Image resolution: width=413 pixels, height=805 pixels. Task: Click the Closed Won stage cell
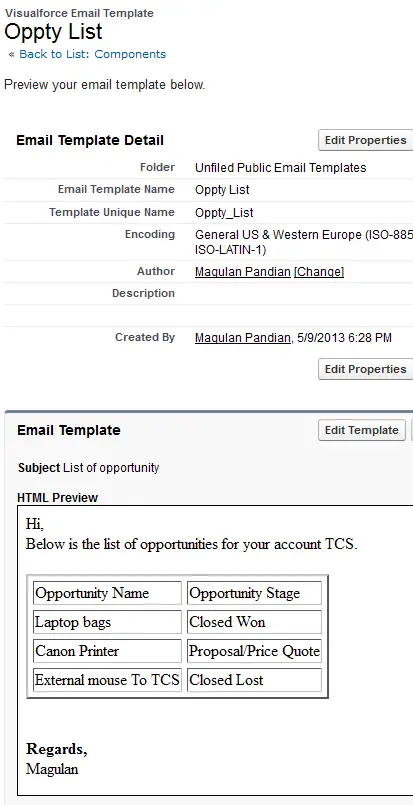tap(254, 622)
